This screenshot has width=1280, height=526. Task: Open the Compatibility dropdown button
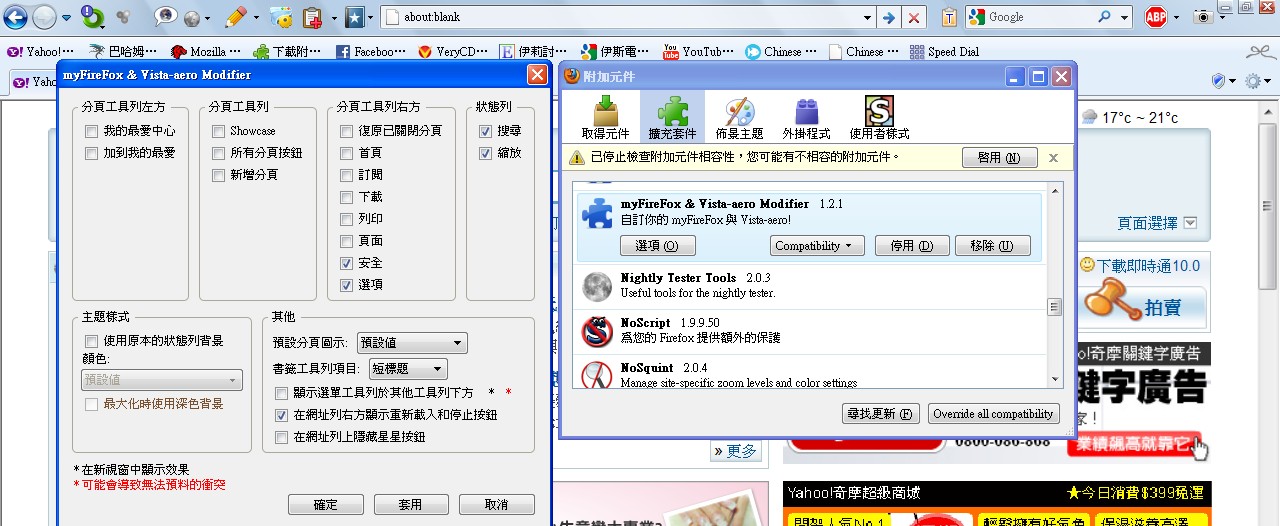[818, 246]
